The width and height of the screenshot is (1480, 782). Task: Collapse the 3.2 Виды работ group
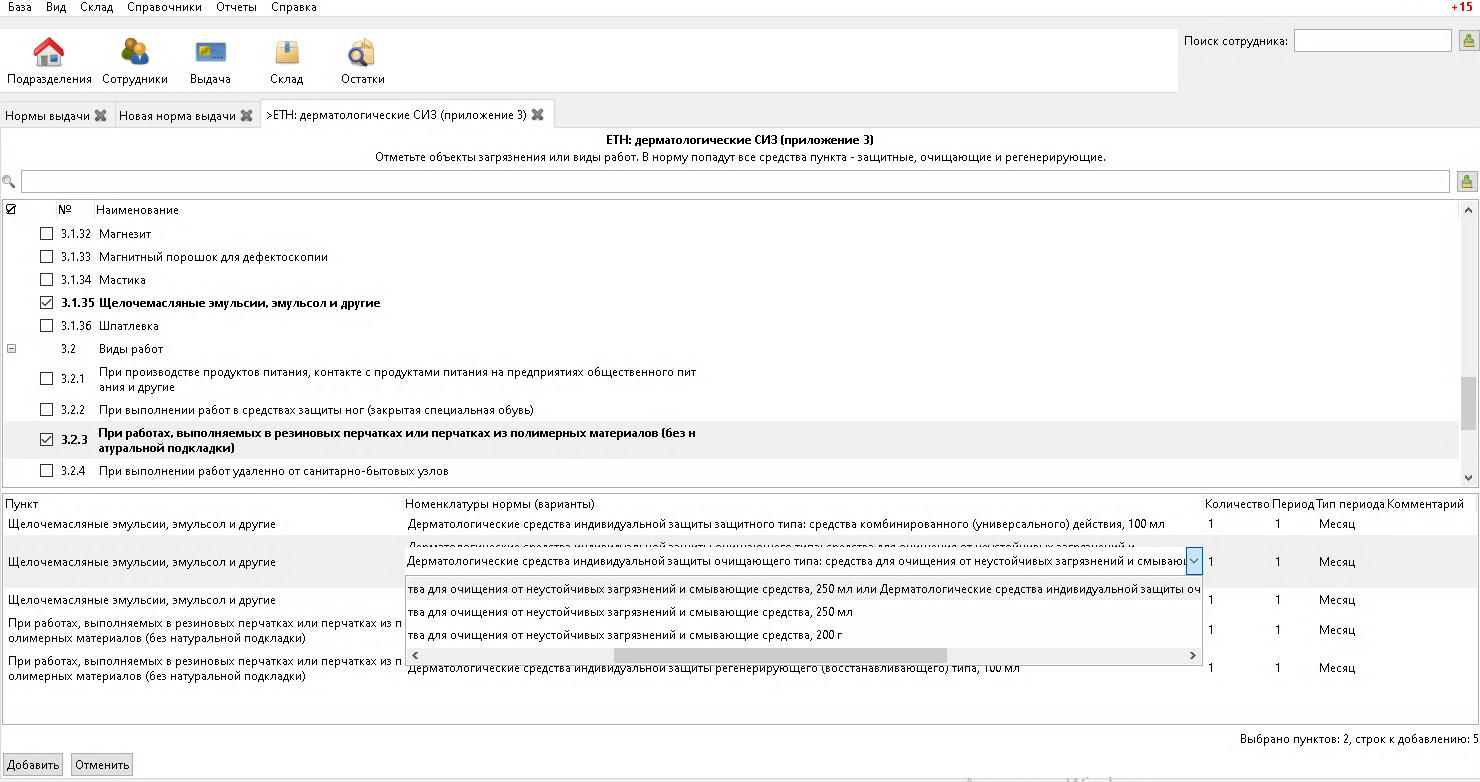pyautogui.click(x=11, y=349)
